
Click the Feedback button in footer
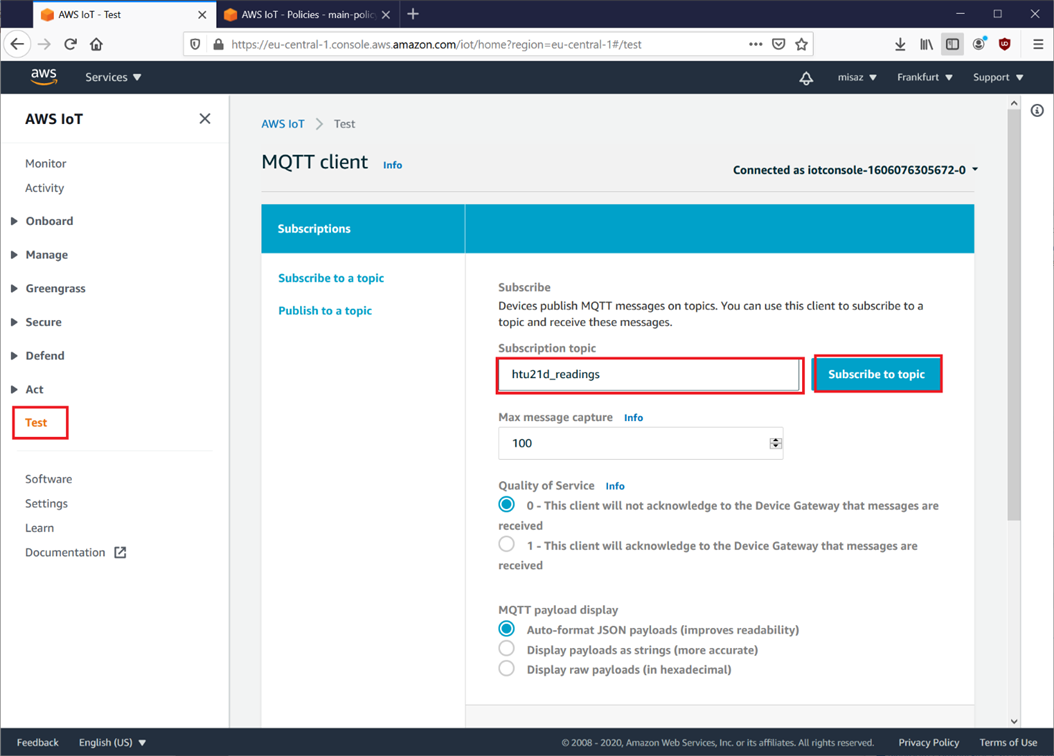[38, 743]
